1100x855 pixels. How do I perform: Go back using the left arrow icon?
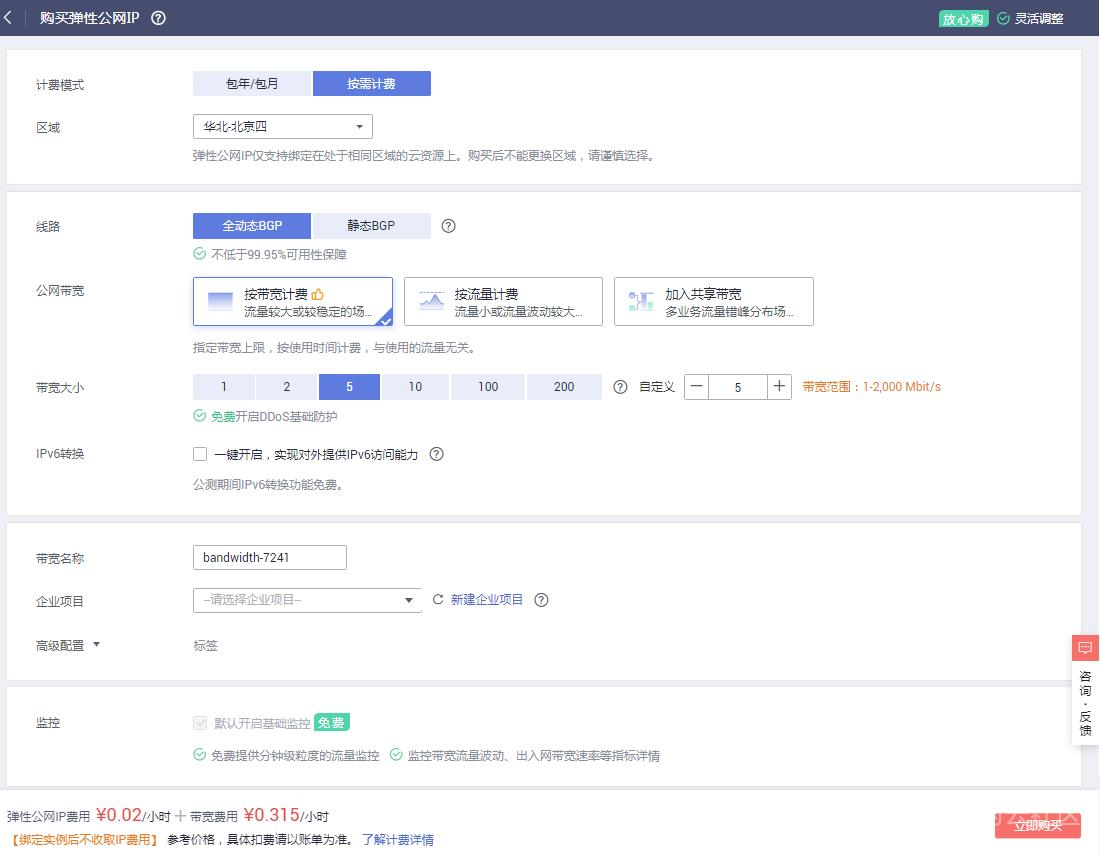(x=8, y=18)
